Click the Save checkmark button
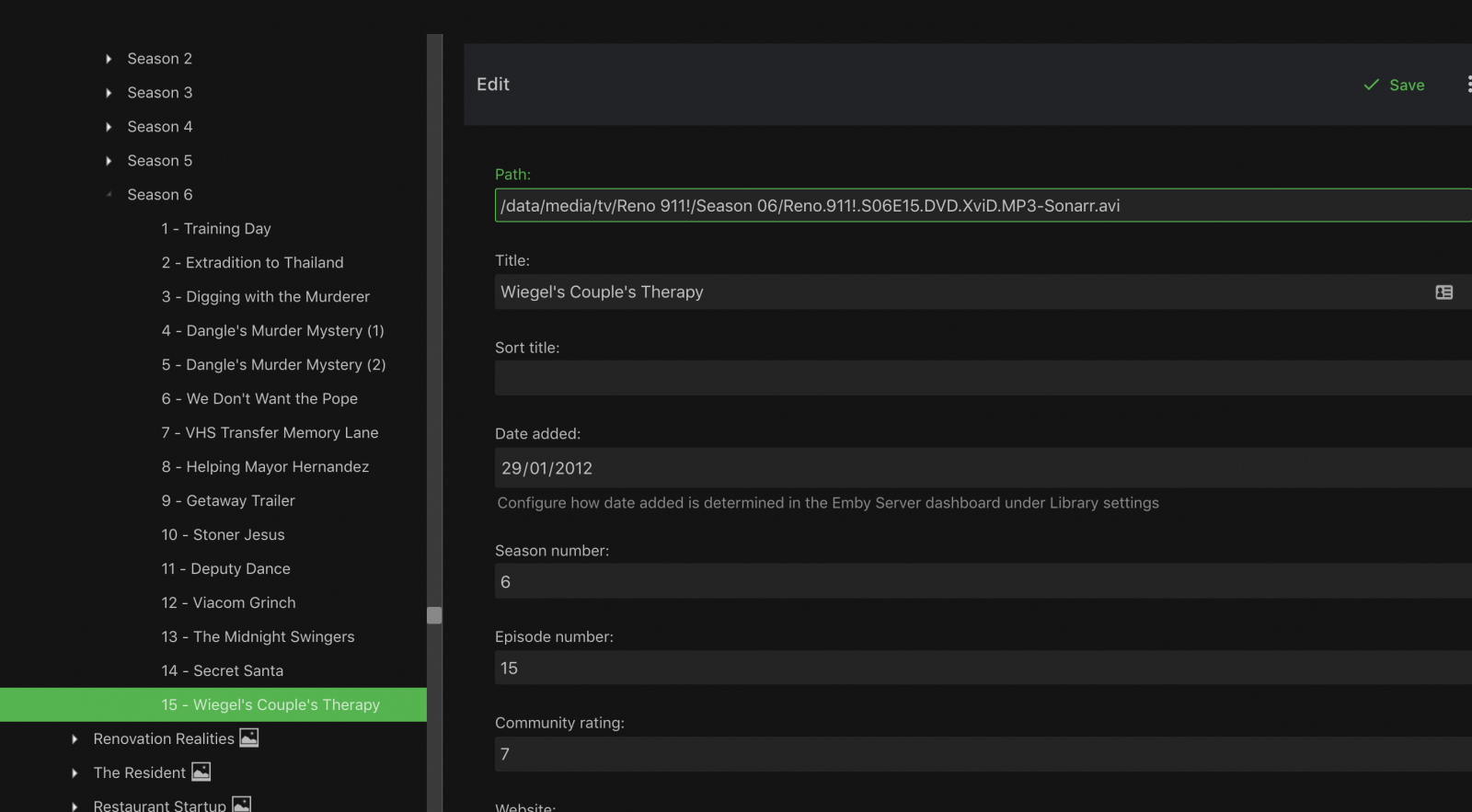1472x812 pixels. [1394, 85]
